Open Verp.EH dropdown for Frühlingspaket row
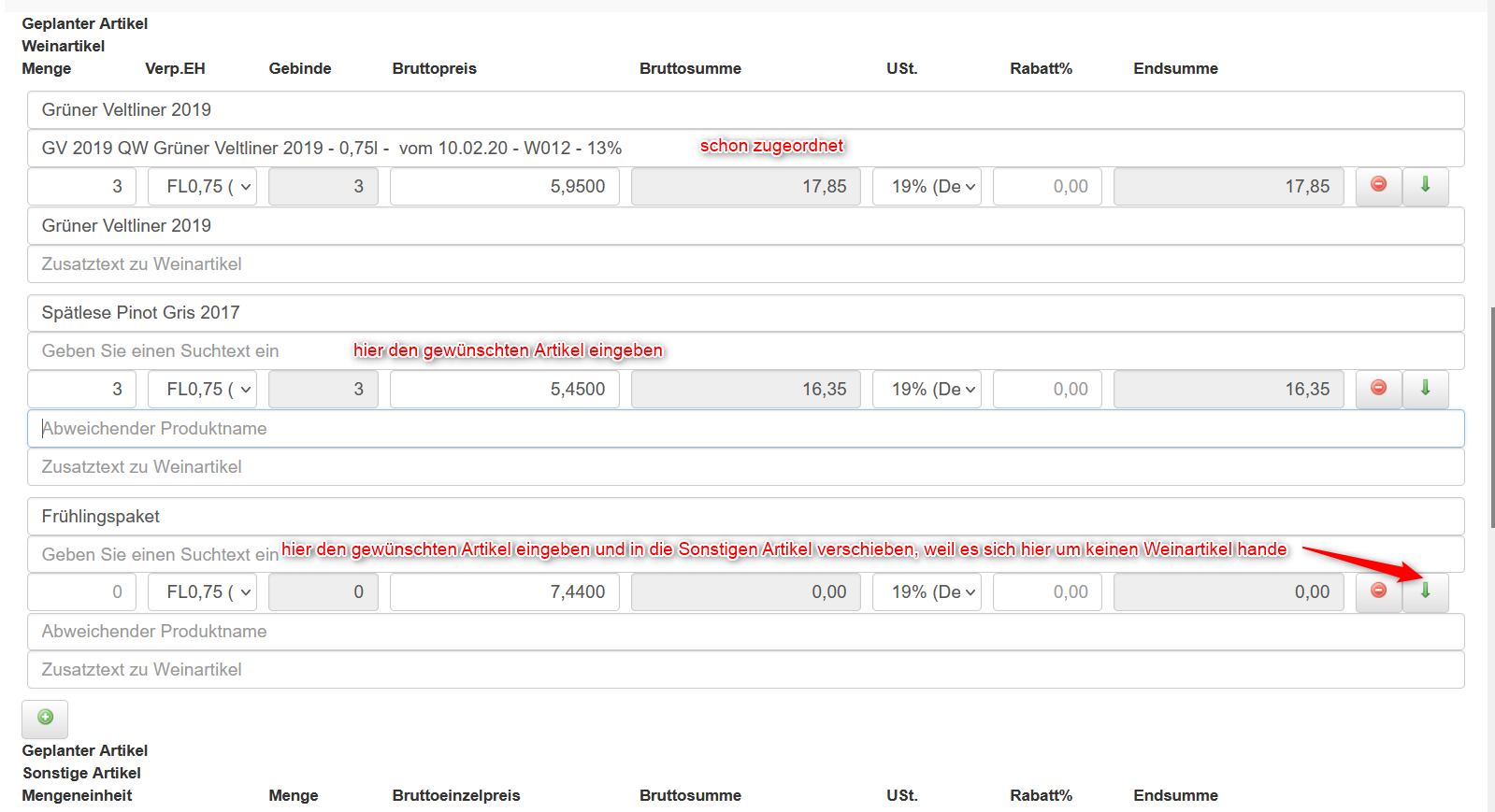 pyautogui.click(x=202, y=592)
